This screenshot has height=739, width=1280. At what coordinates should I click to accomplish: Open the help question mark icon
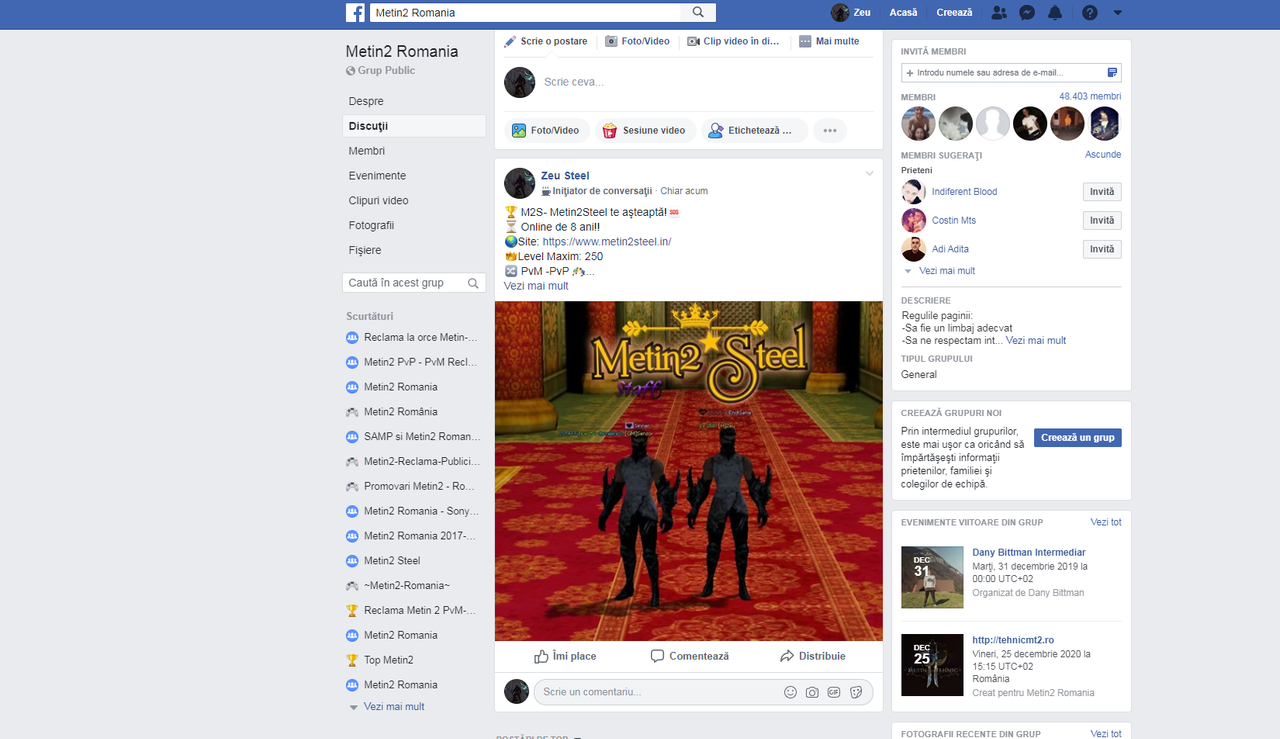(x=1090, y=13)
